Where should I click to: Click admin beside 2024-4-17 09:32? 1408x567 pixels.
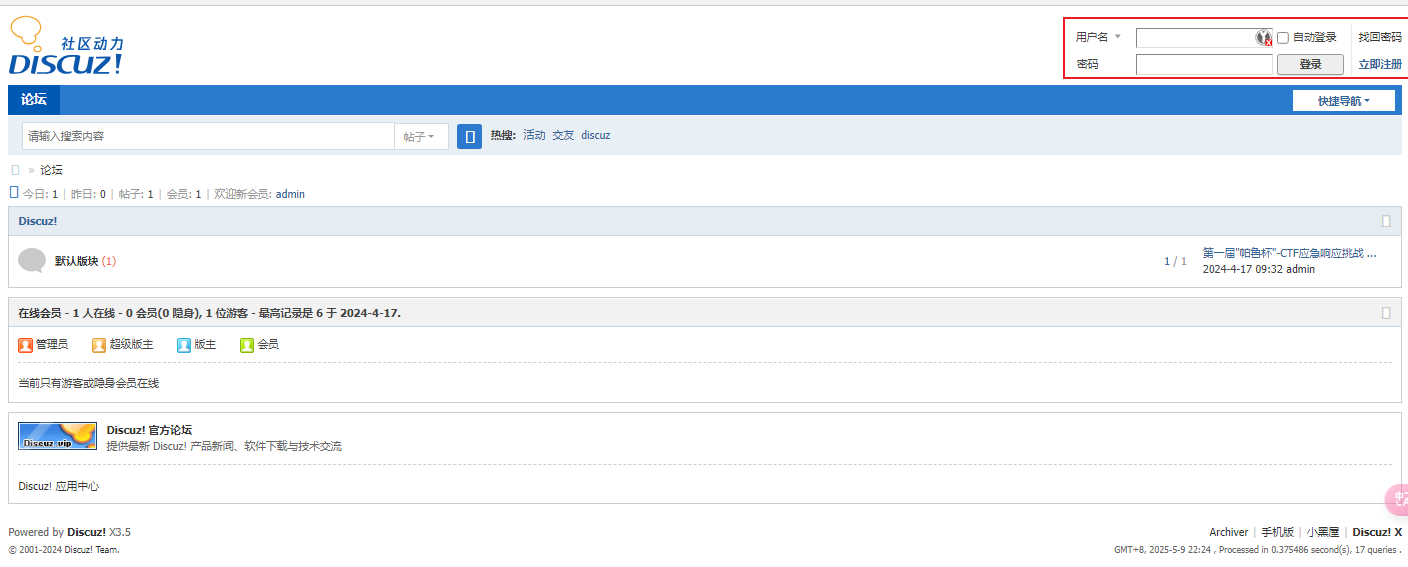coord(1300,269)
